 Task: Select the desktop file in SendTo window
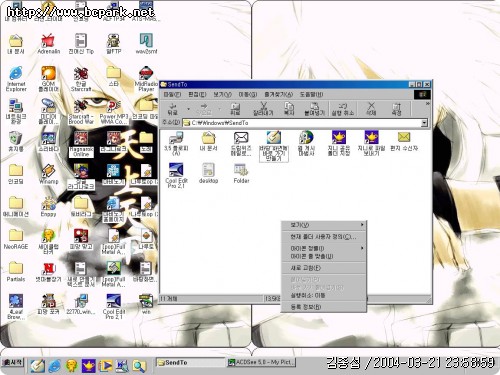pos(208,173)
